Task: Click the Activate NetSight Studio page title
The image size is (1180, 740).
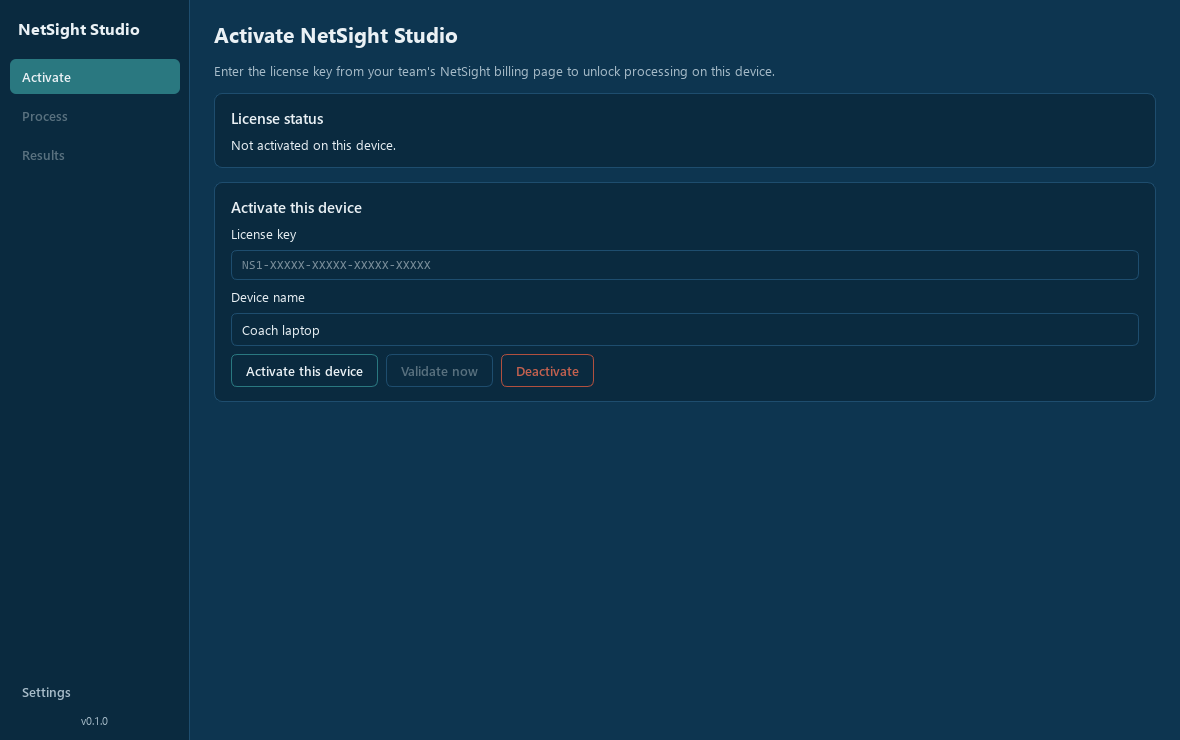Action: pos(336,35)
